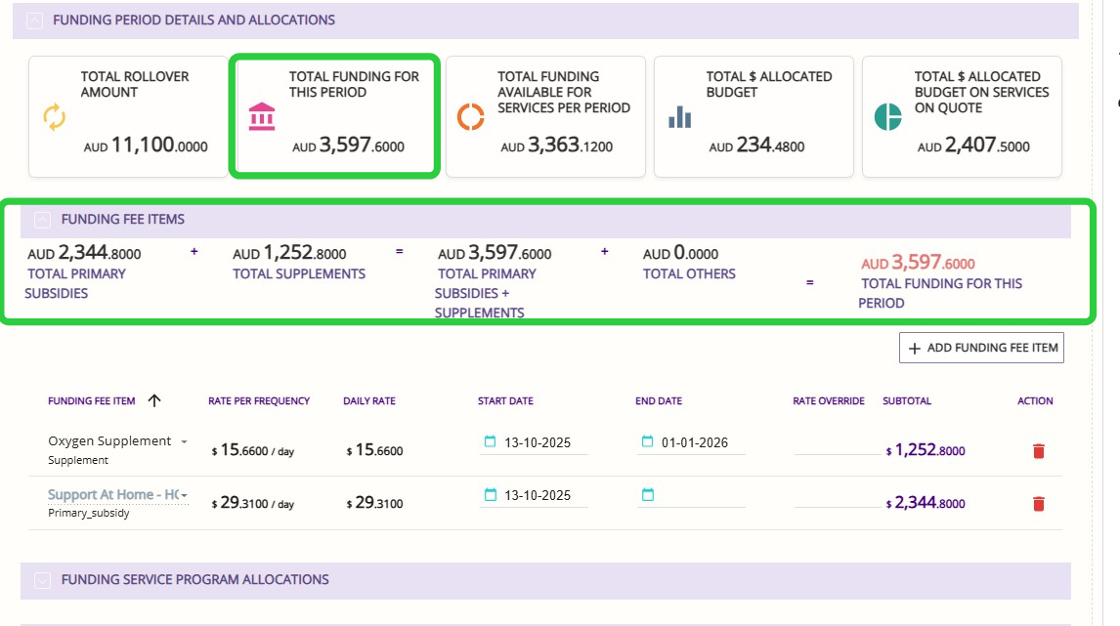Click the pink bank building icon
1120x626 pixels.
click(x=261, y=116)
